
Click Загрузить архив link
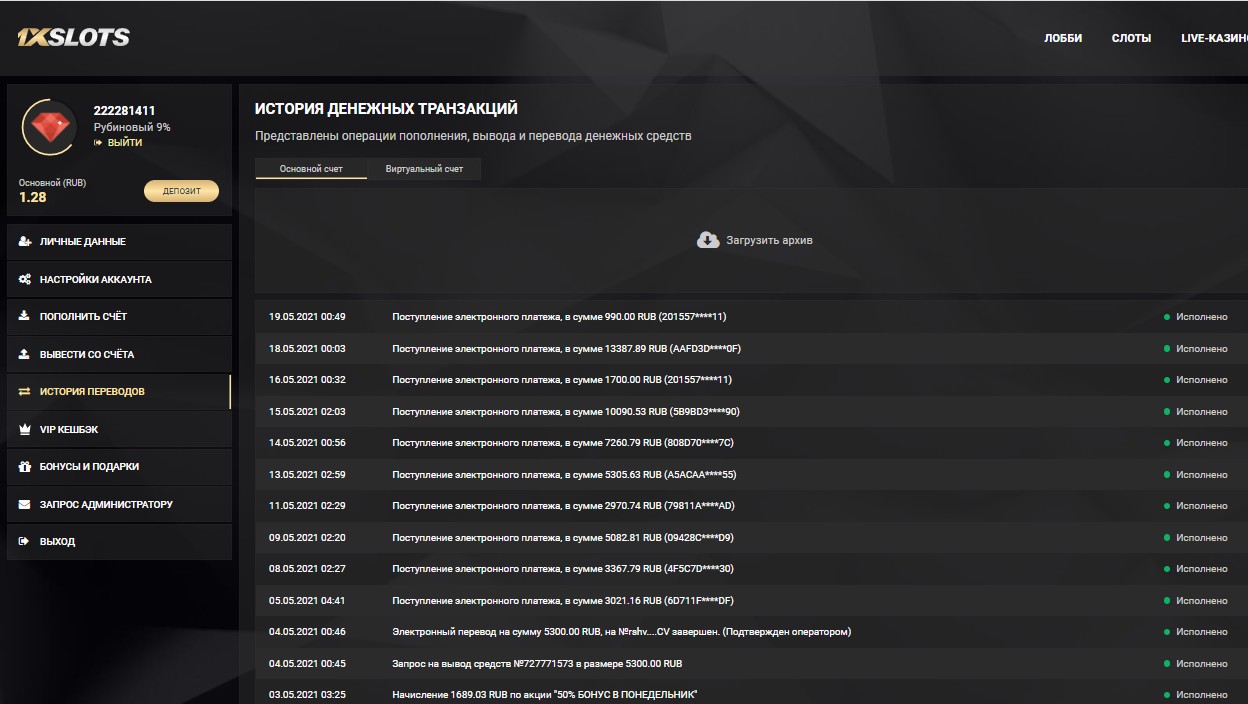click(x=769, y=241)
